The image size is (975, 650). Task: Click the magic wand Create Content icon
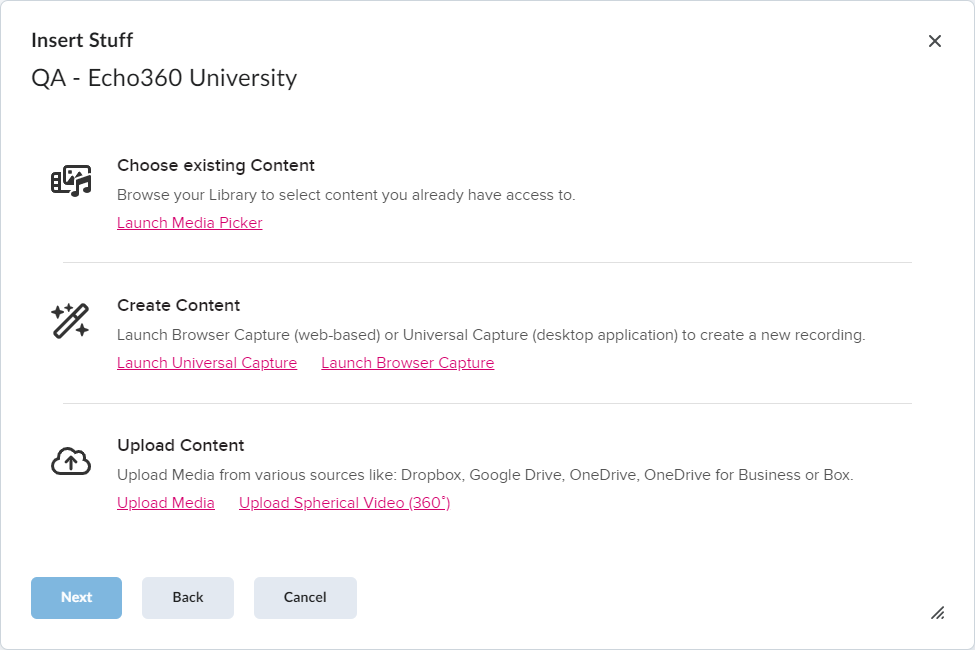pos(70,321)
